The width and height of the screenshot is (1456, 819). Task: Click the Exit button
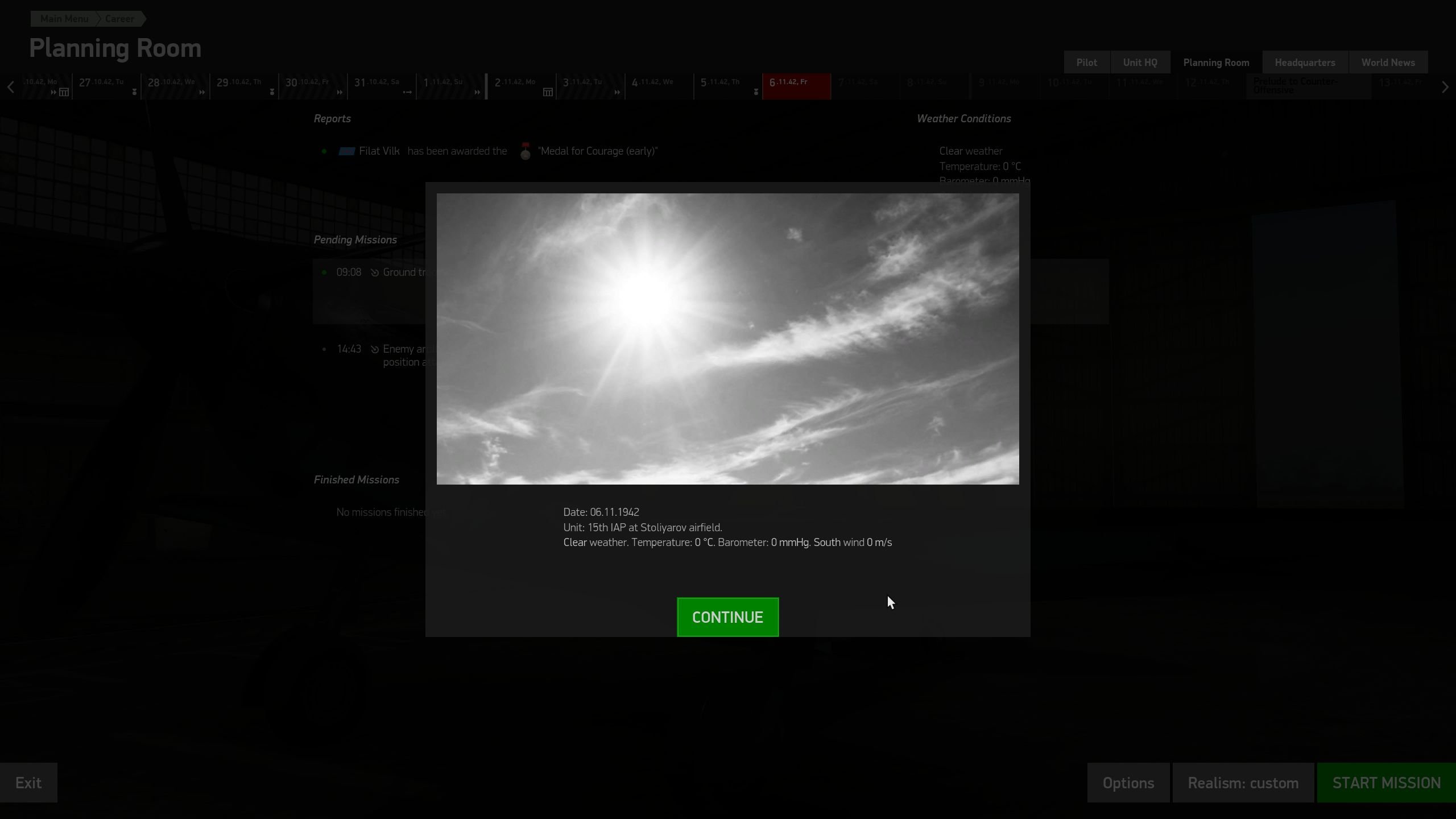pos(28,783)
